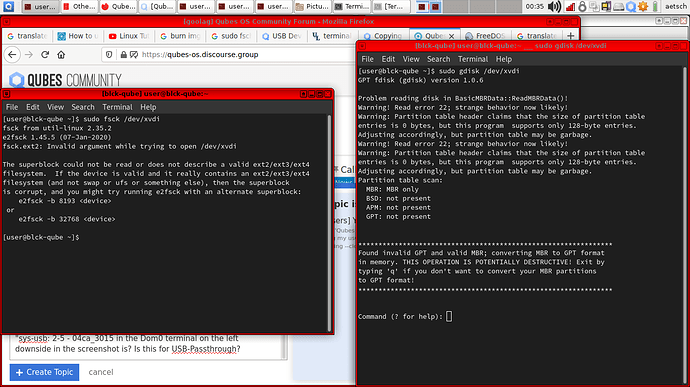Open Edit menu in gdisk terminal
Screen dimensions: 690x387
click(388, 59)
